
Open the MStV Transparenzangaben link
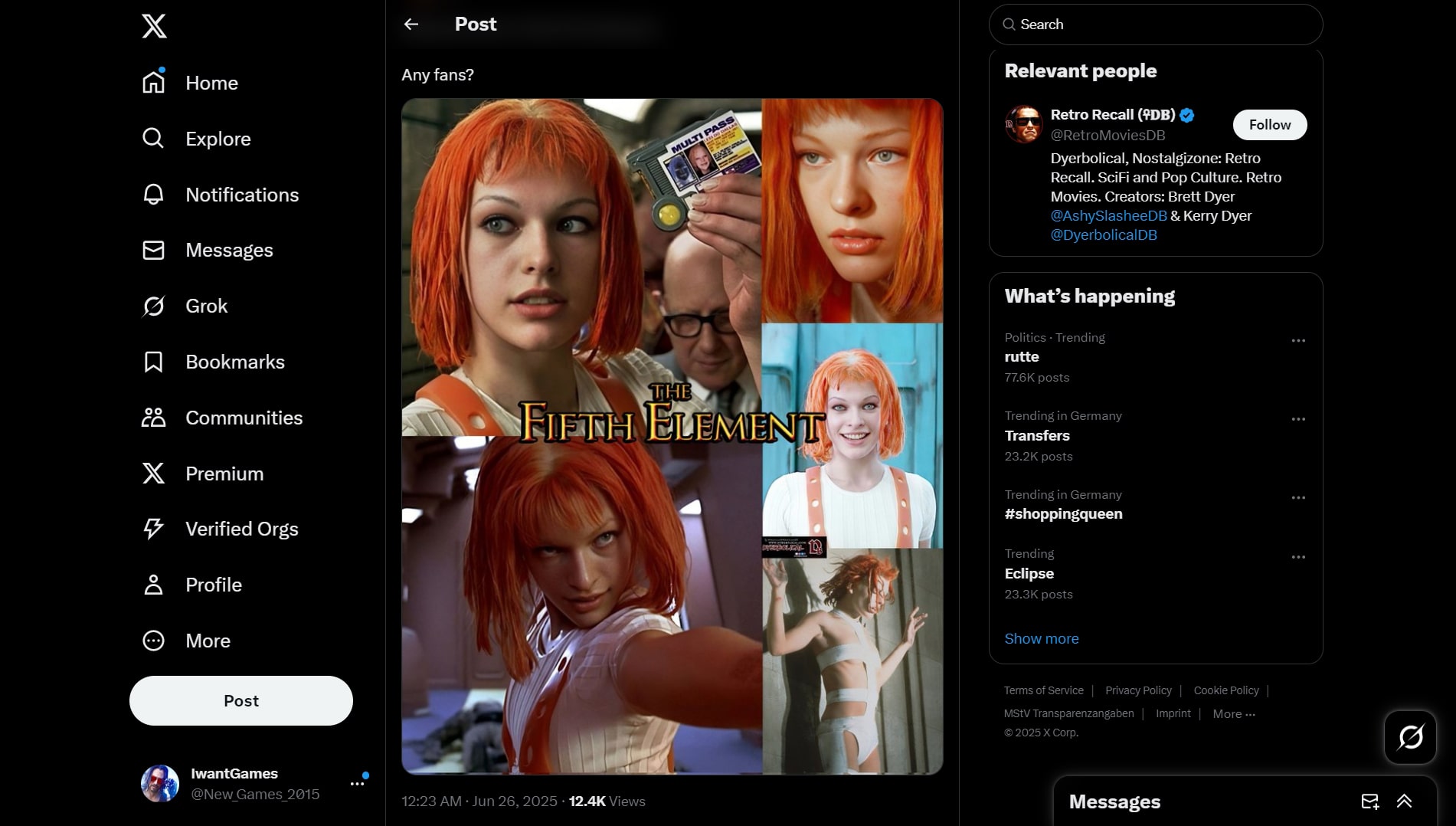point(1069,713)
